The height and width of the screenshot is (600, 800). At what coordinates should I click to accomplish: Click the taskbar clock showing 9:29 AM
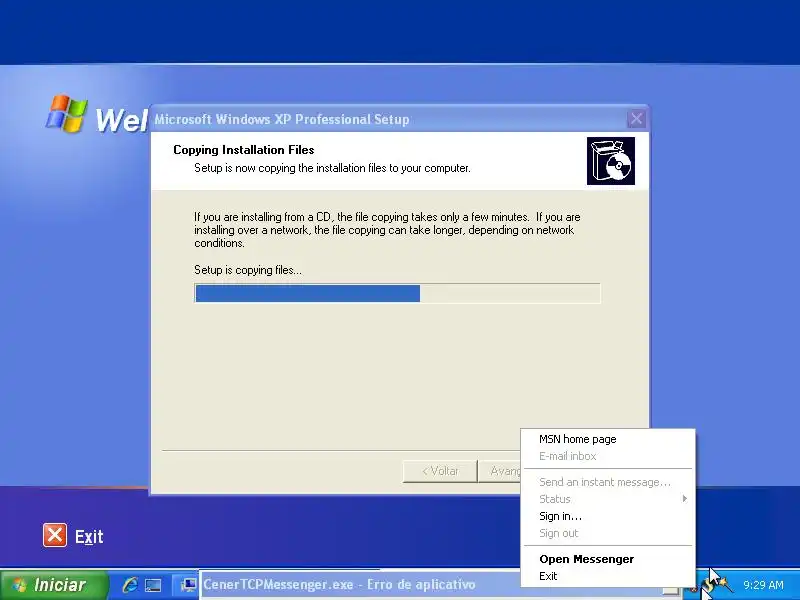(763, 585)
